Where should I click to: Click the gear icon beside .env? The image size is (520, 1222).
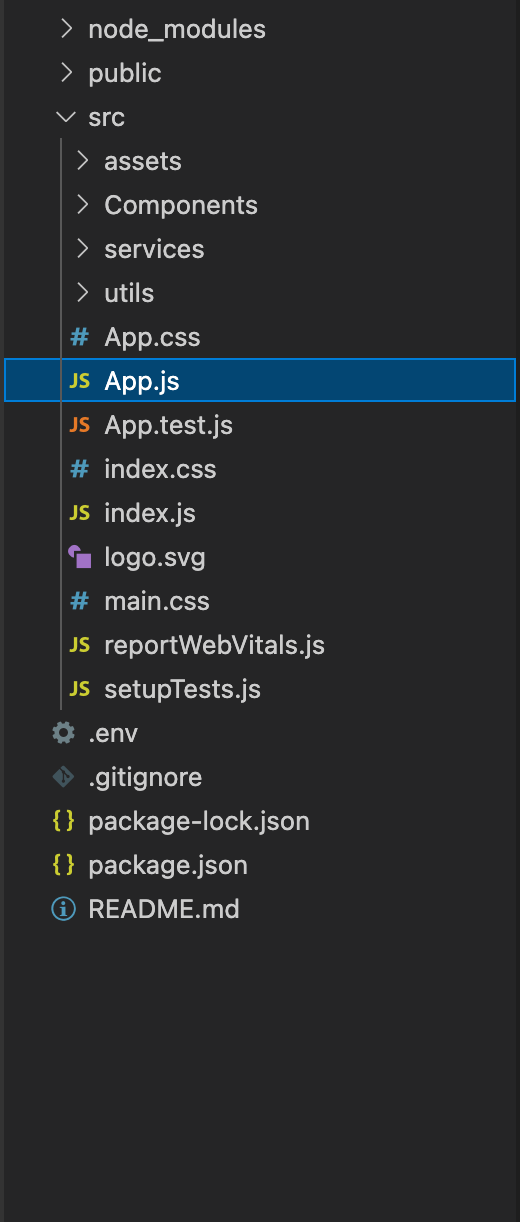(x=63, y=733)
